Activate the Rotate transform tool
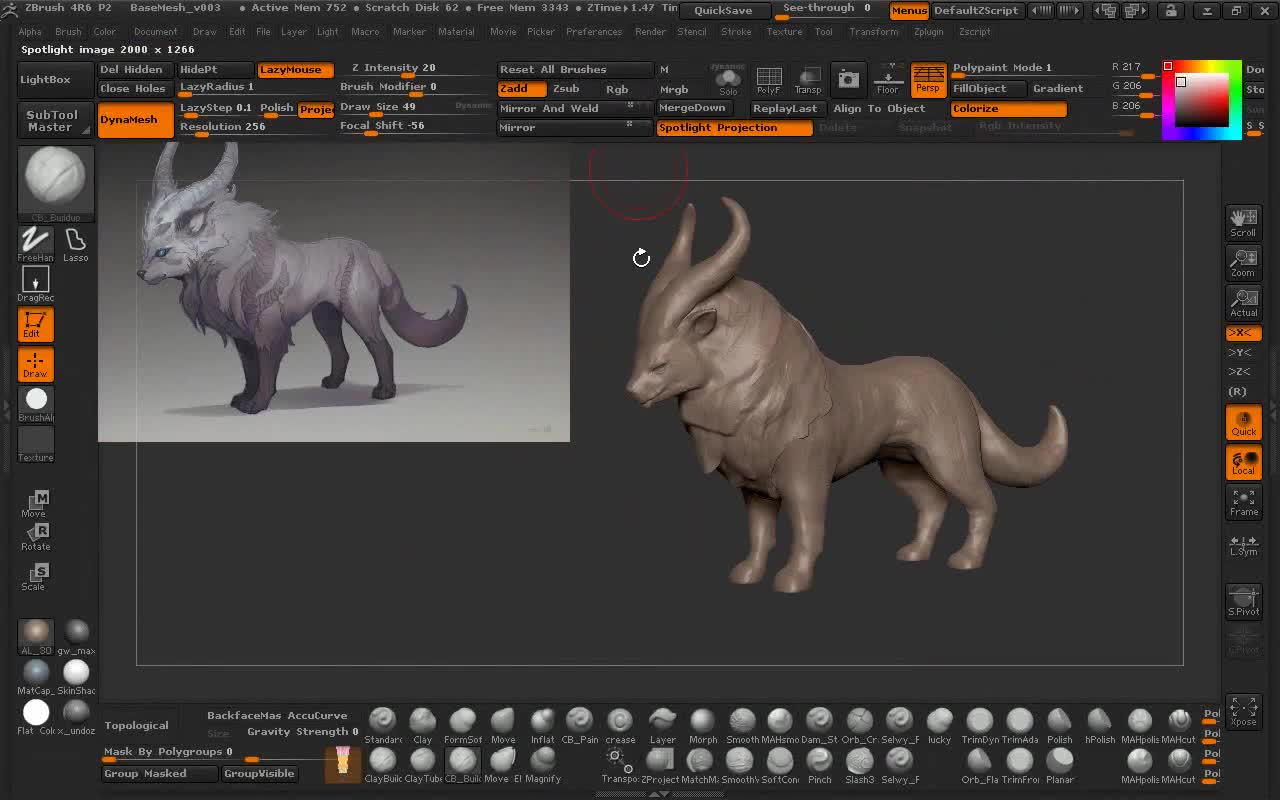 point(36,537)
